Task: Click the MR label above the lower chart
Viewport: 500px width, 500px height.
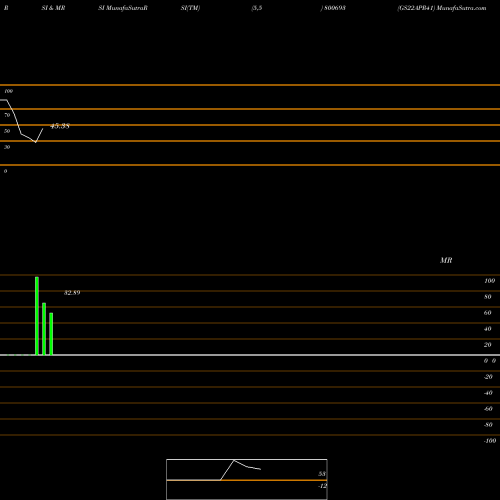Action: [446, 260]
